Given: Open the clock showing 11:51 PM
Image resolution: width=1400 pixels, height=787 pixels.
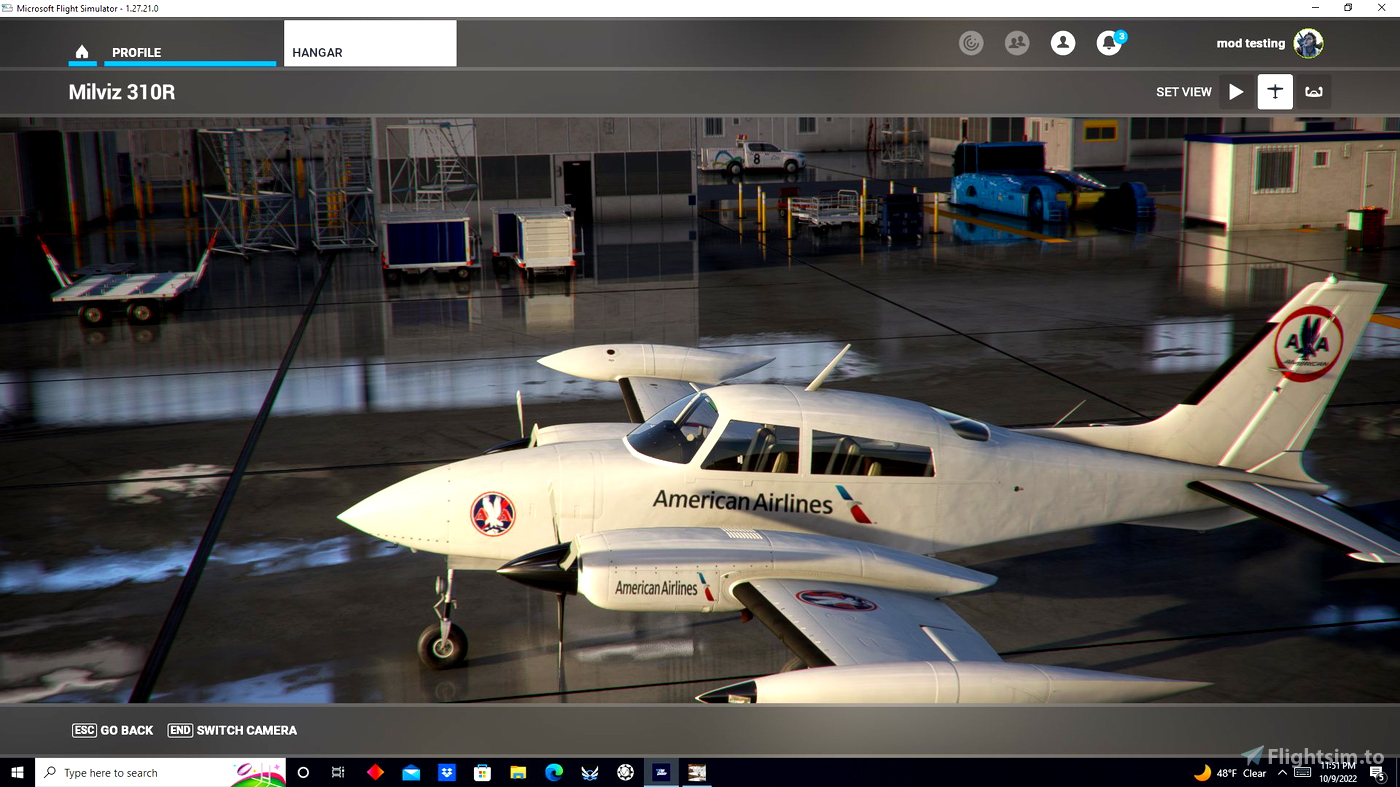Looking at the screenshot, I should tap(1338, 773).
